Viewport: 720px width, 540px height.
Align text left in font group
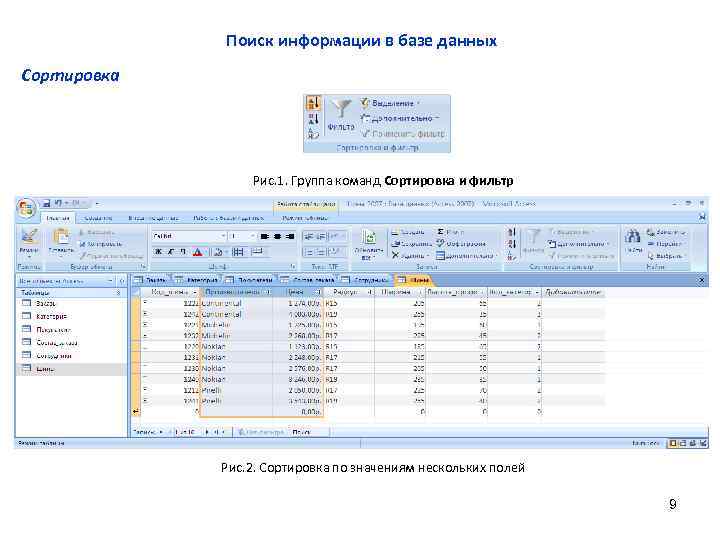265,236
